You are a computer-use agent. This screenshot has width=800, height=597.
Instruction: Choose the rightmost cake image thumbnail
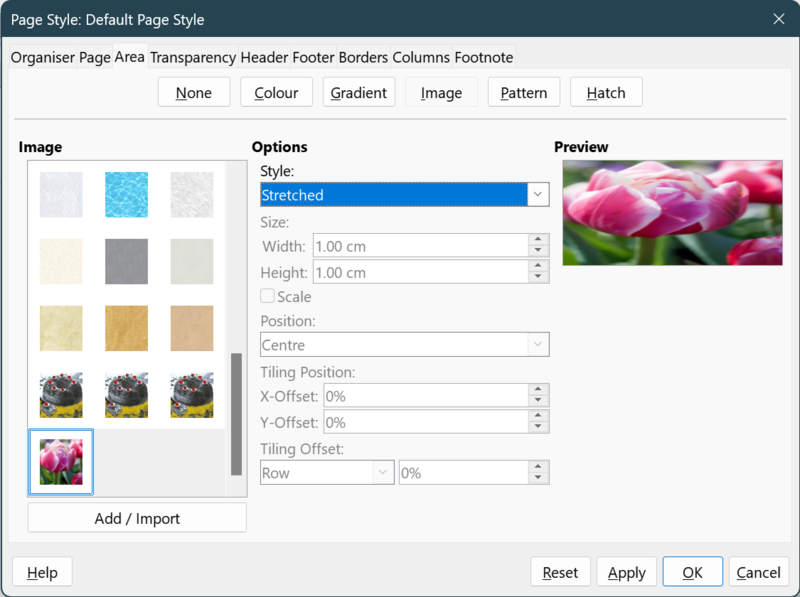pyautogui.click(x=192, y=395)
